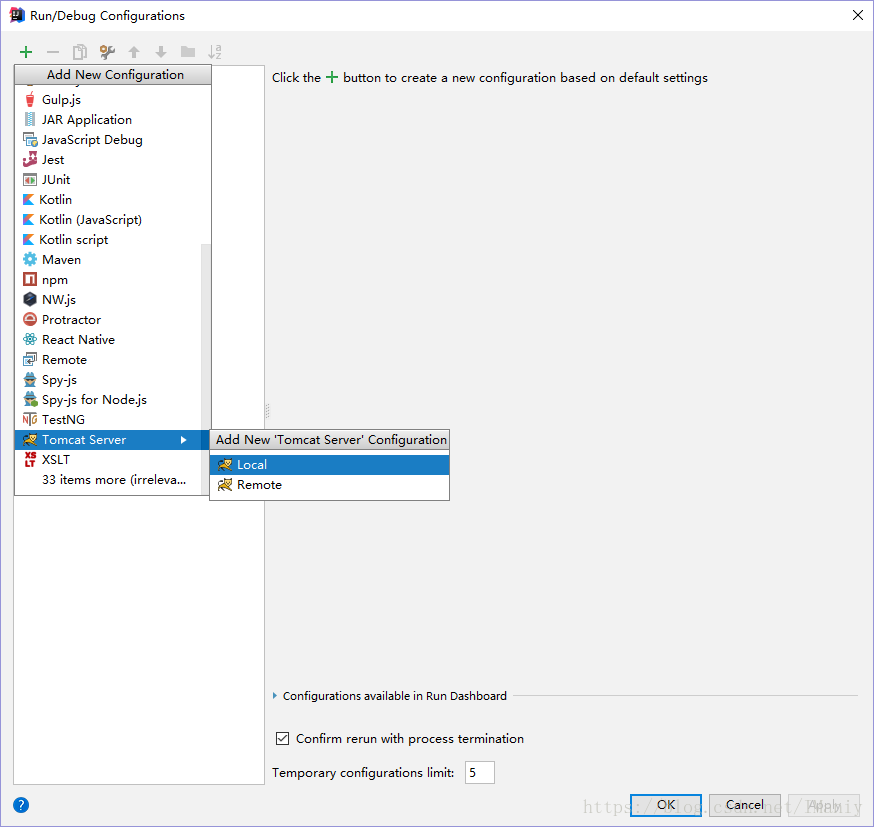Screen dimensions: 874x827
Task: Click the Tomcat Server submenu arrow
Action: click(183, 440)
